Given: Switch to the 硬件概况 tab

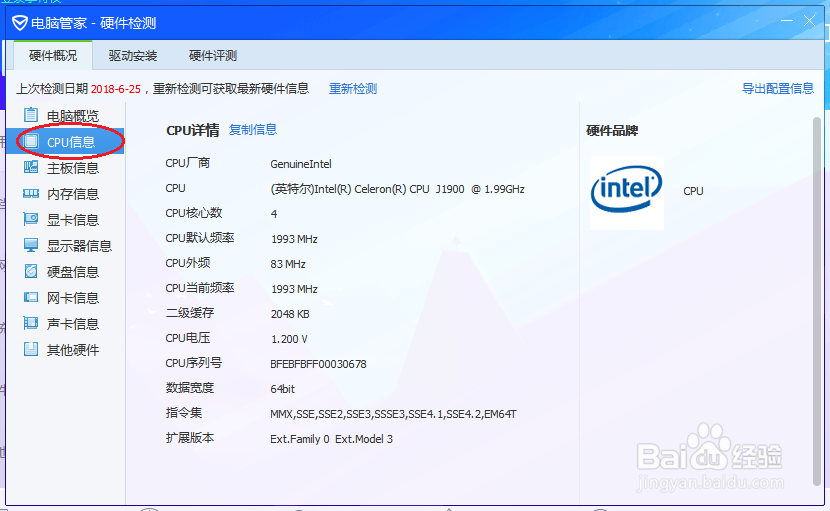Looking at the screenshot, I should 53,56.
